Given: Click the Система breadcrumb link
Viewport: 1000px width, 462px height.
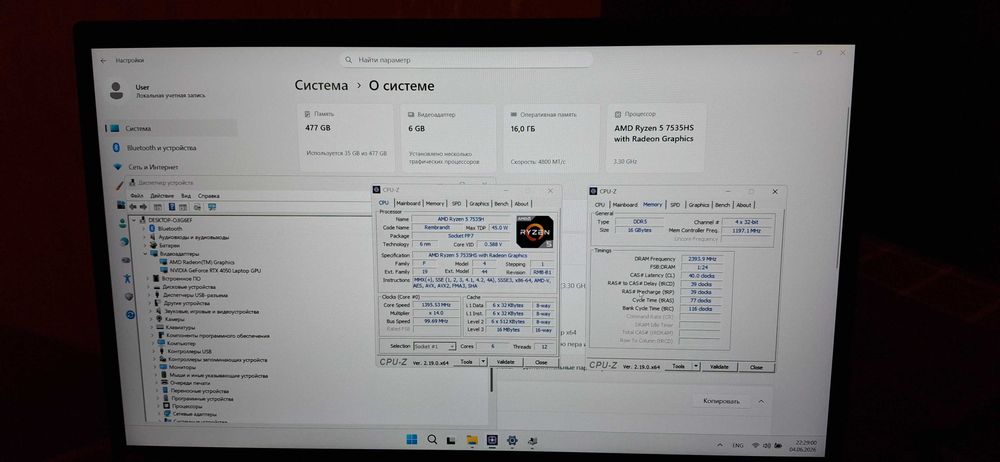Looking at the screenshot, I should pos(321,86).
